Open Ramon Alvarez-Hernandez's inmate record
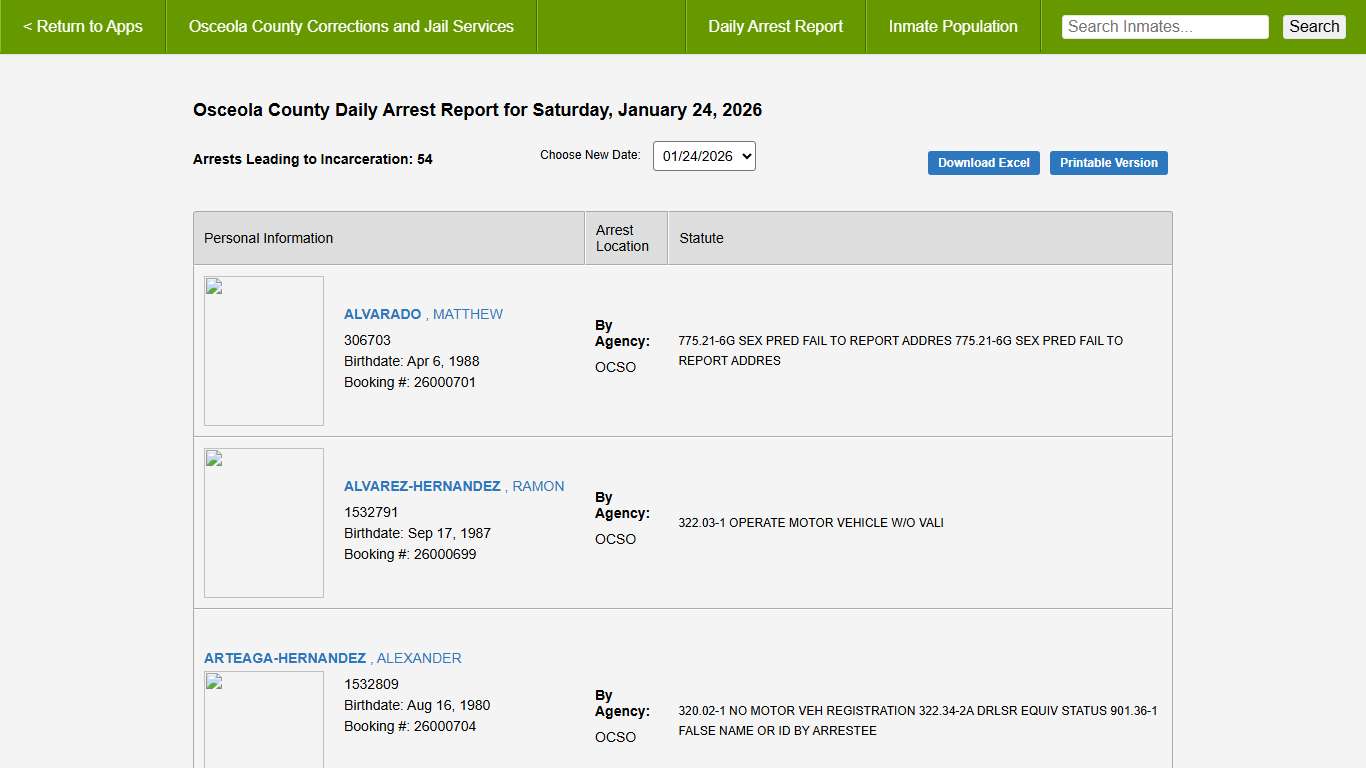The image size is (1366, 768). click(454, 486)
